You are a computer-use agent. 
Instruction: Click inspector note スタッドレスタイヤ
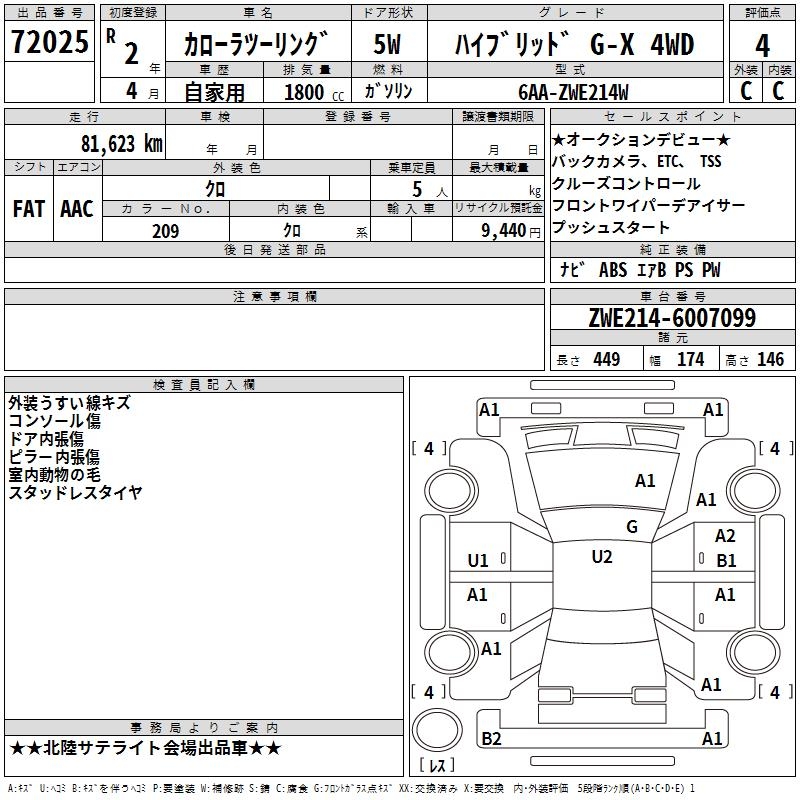pos(76,492)
